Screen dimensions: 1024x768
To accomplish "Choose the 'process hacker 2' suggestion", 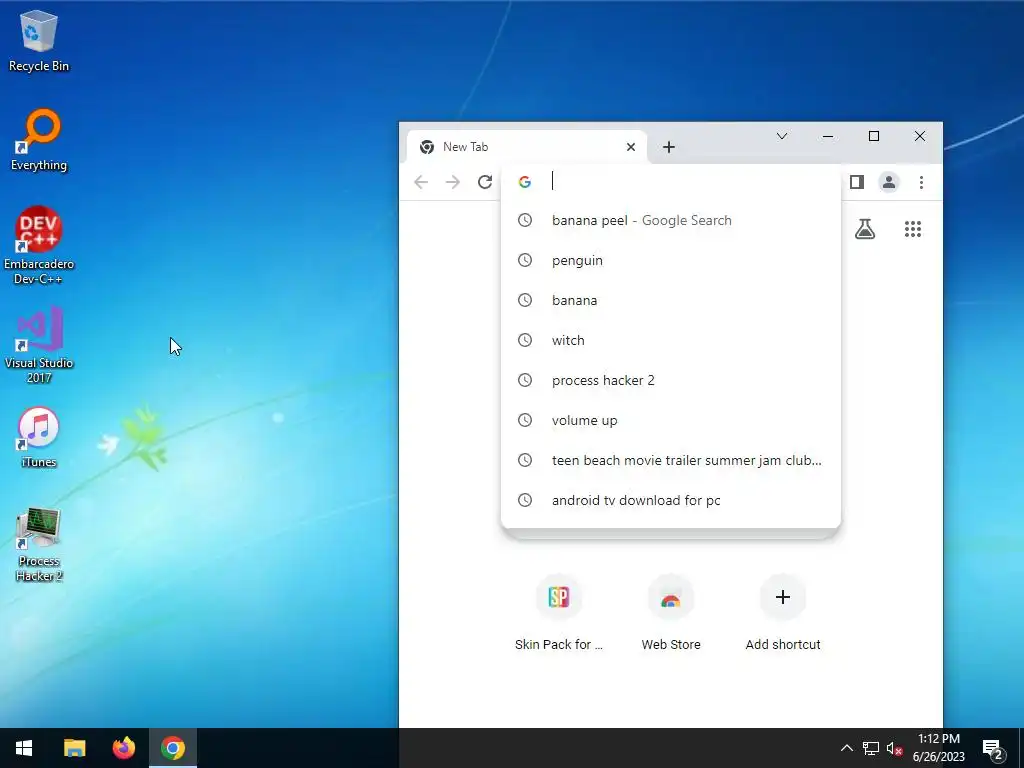I will pos(671,380).
